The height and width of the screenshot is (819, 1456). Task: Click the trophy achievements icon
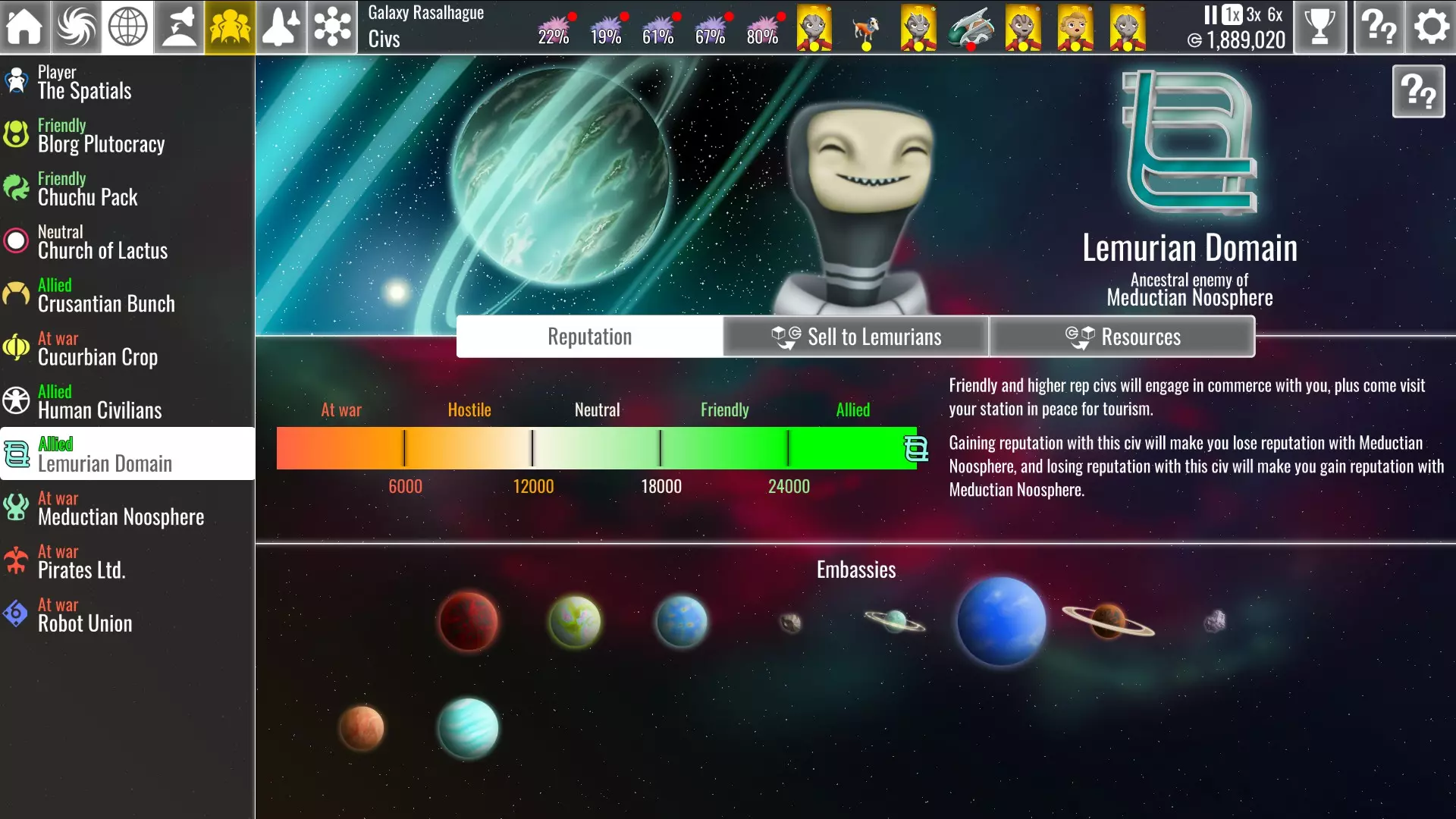pos(1319,27)
